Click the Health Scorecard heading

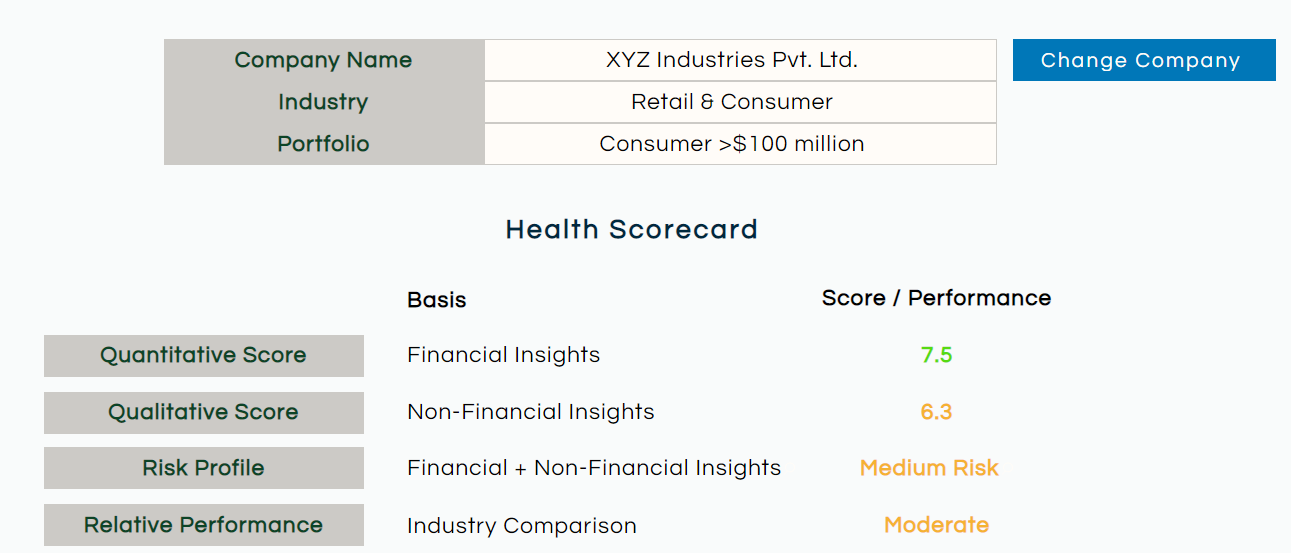pyautogui.click(x=632, y=229)
